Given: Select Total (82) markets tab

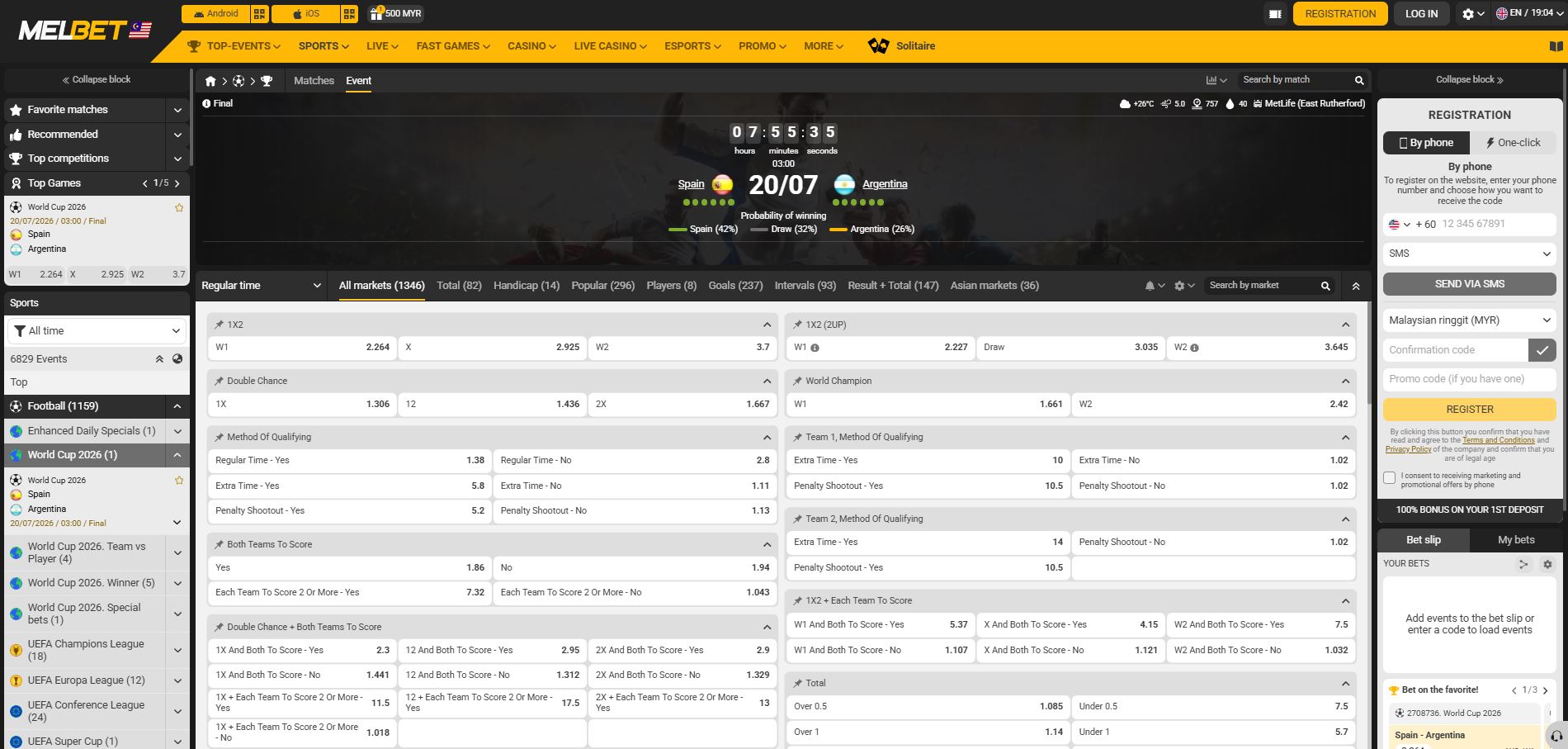Looking at the screenshot, I should [x=459, y=286].
